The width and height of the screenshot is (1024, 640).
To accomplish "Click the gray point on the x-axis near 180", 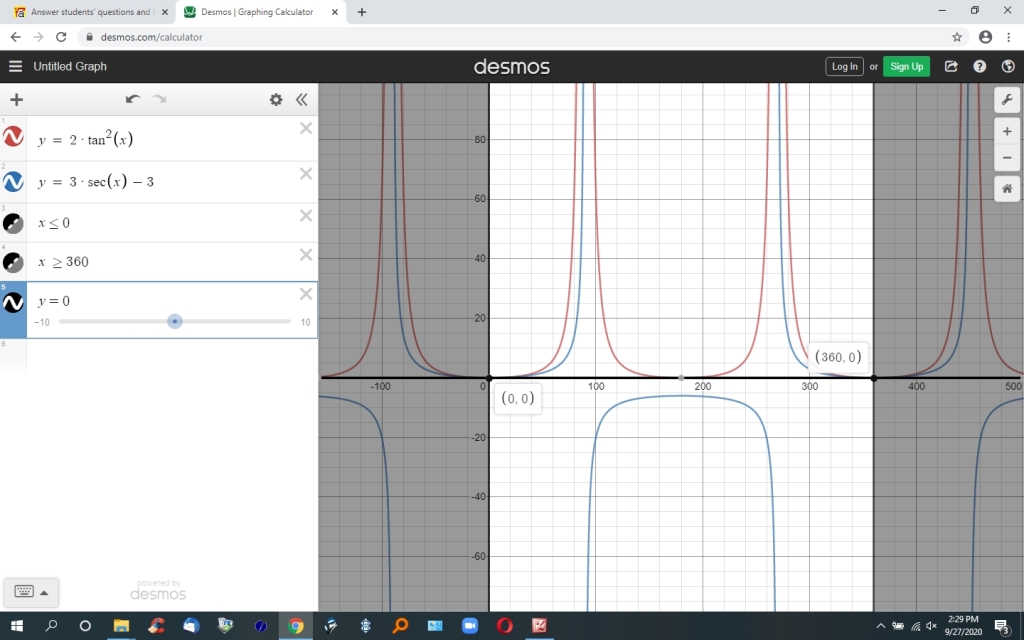I will [x=681, y=377].
